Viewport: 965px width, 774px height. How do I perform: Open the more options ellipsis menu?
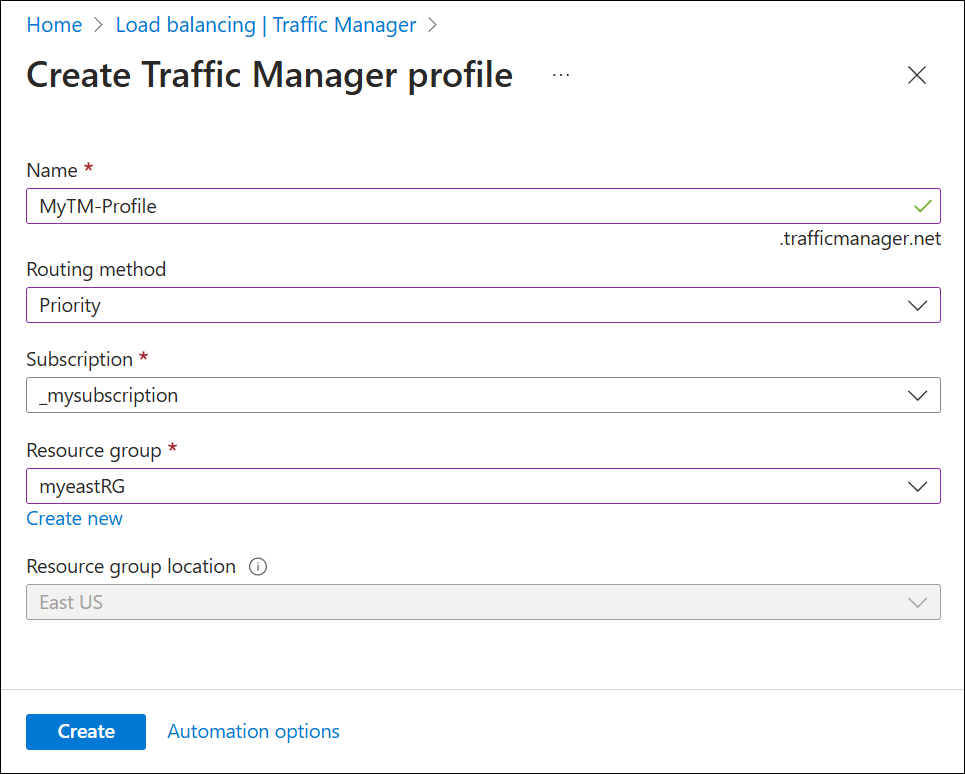[560, 74]
